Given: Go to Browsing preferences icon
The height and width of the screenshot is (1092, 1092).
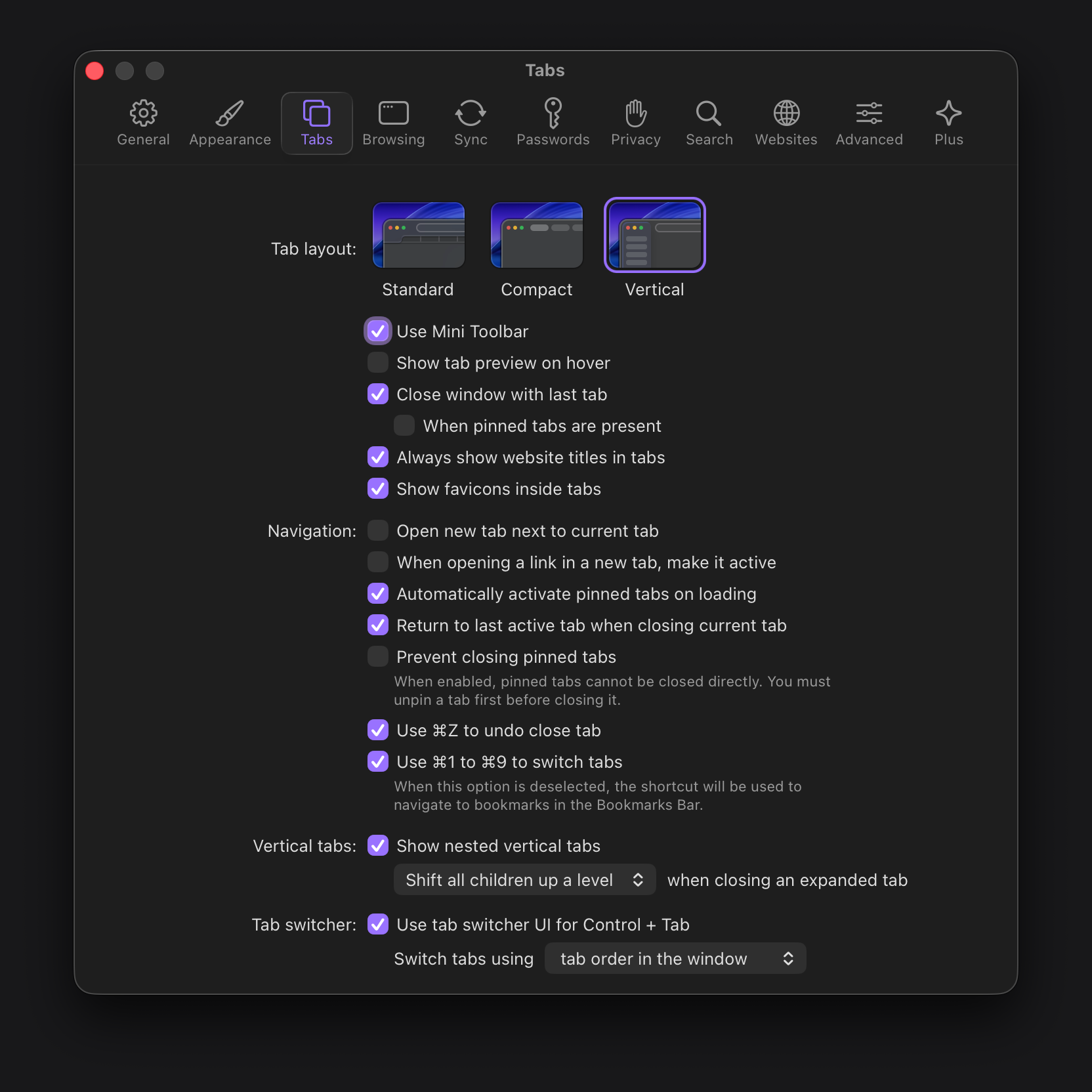Looking at the screenshot, I should [x=393, y=114].
